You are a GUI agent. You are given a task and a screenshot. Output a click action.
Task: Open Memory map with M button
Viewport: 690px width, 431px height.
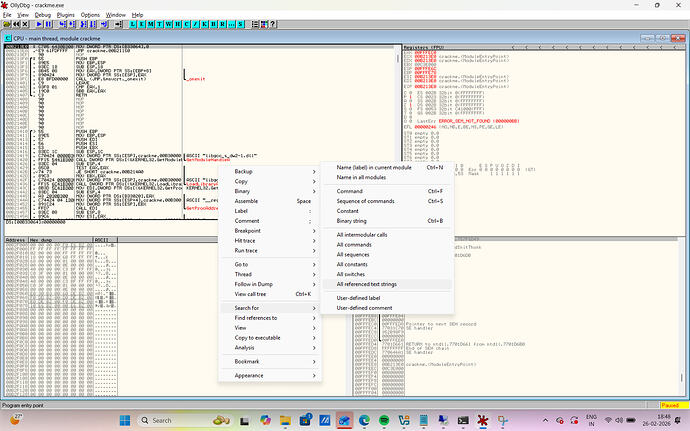click(x=150, y=24)
